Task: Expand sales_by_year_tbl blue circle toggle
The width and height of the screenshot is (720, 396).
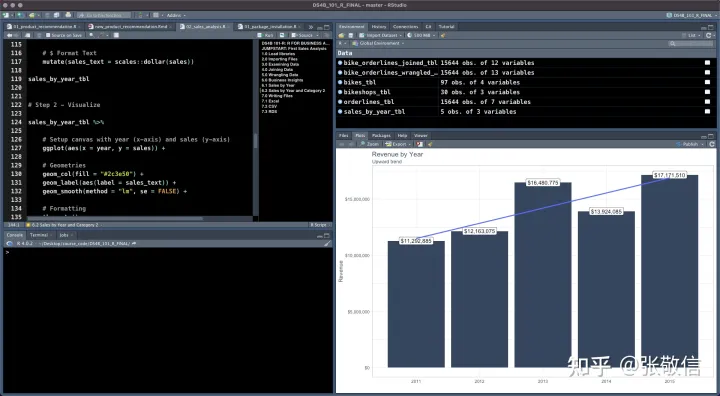Action: point(340,111)
